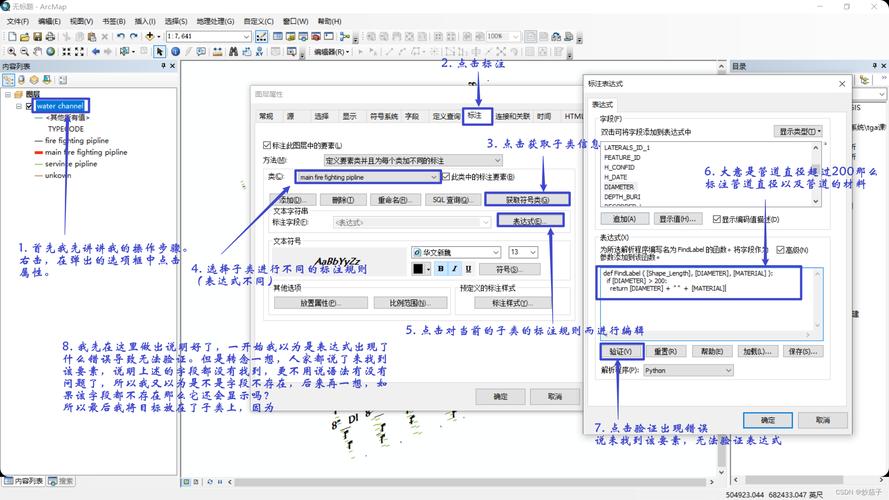Select the HTML Popup tool

[201, 52]
